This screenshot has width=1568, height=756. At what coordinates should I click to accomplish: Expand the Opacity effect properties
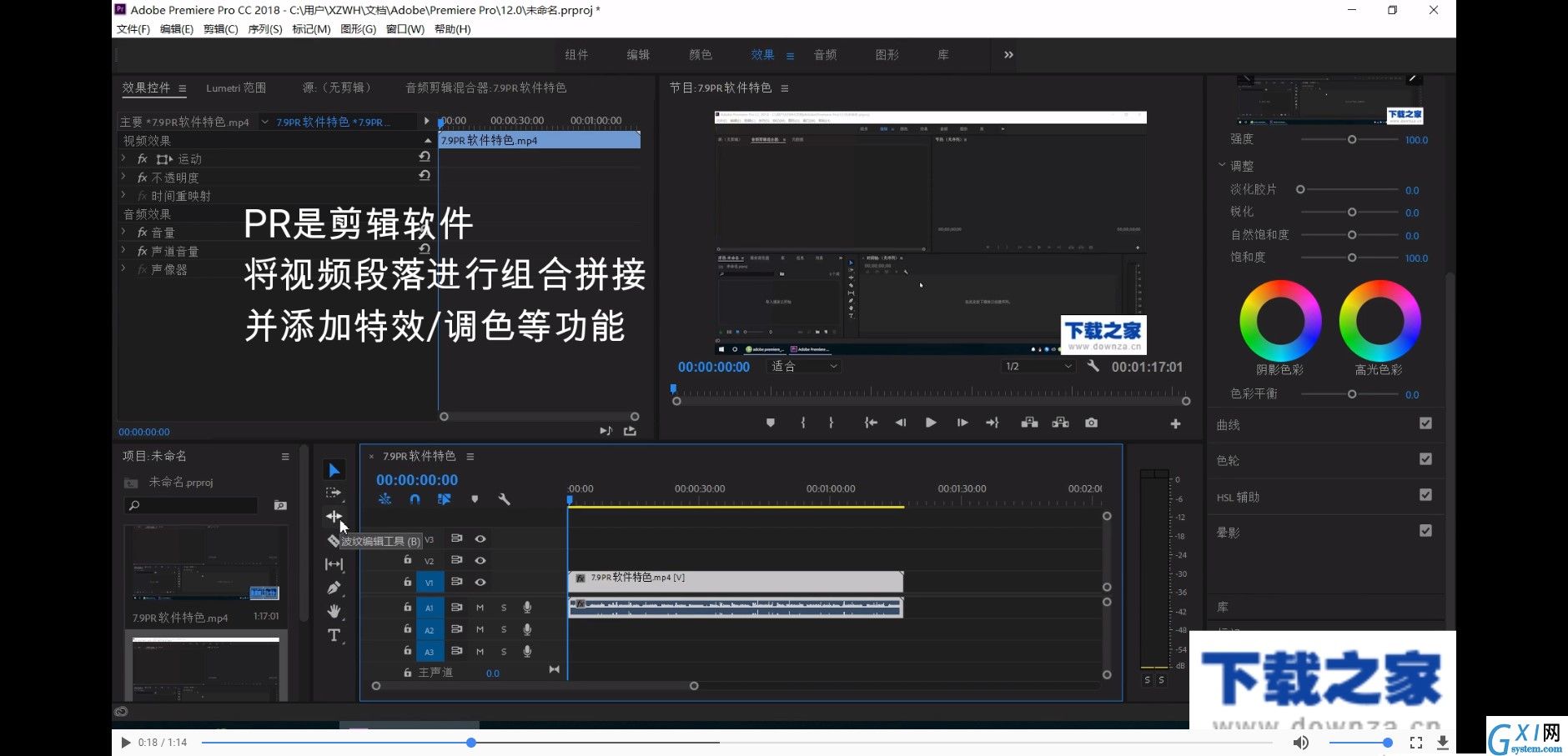point(123,177)
